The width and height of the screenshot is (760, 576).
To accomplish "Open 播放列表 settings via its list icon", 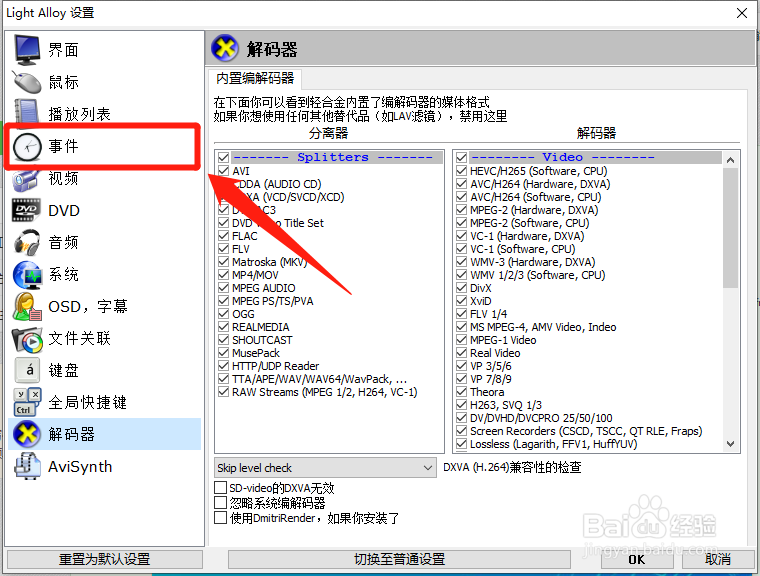I will click(27, 112).
